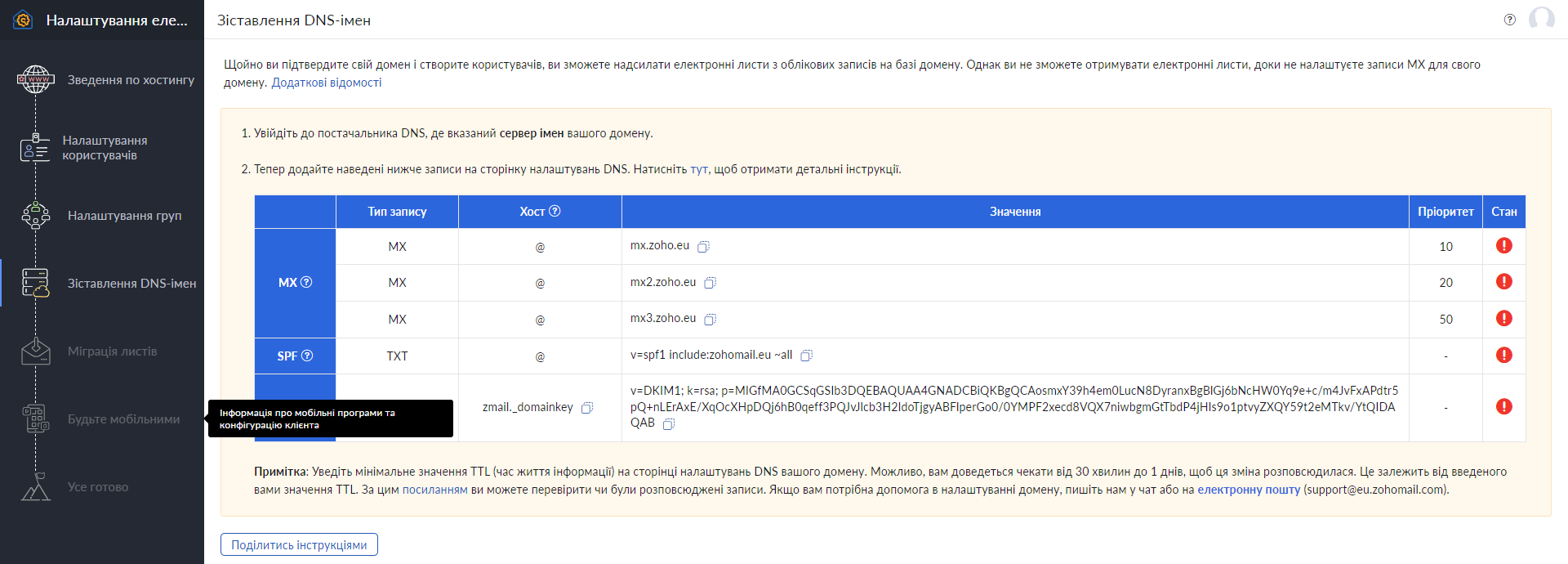Copy the mx.zoho.eu value
1568x564 pixels.
pos(703,247)
